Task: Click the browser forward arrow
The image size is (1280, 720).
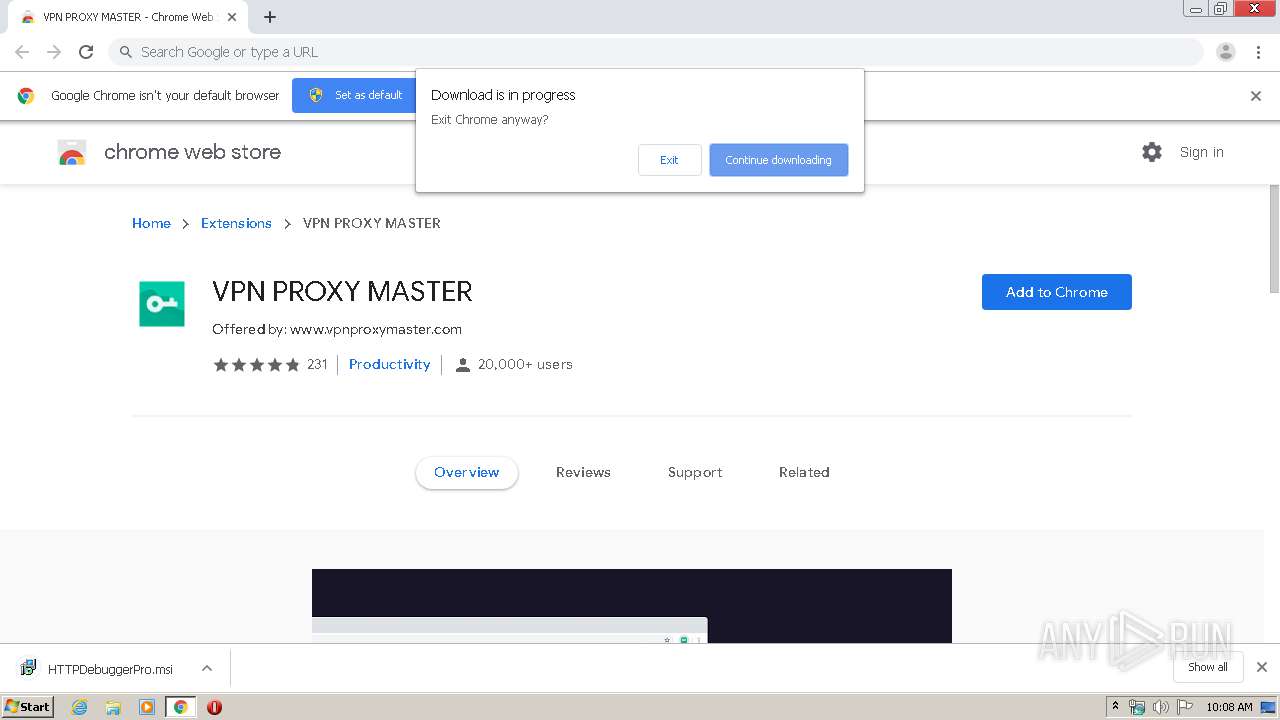Action: click(54, 52)
